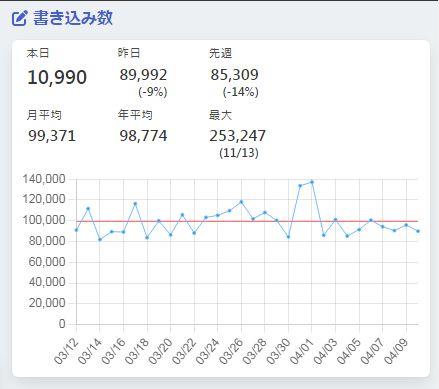Select yearly average value 98,774
This screenshot has width=439, height=389.
click(143, 136)
